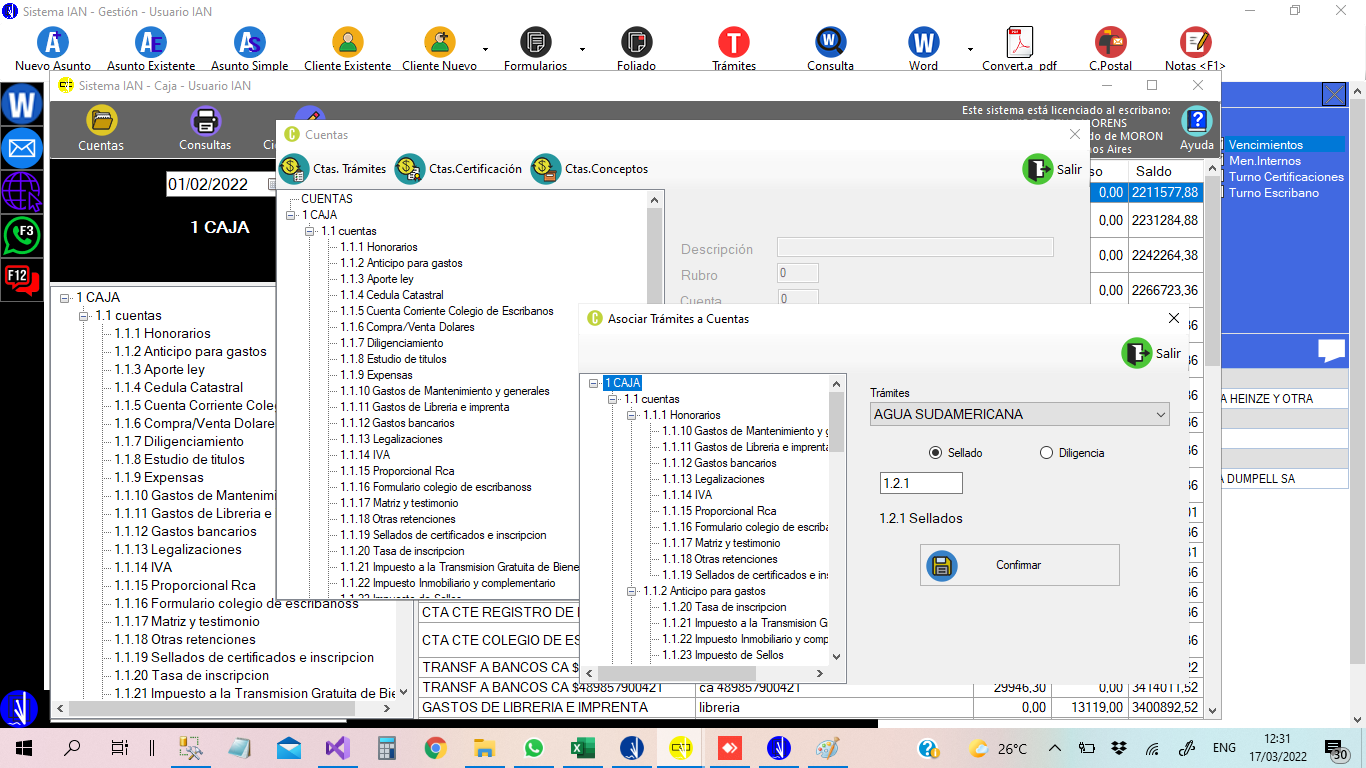Click the WhatsApp F3 sidebar icon
The height and width of the screenshot is (768, 1366).
click(21, 235)
